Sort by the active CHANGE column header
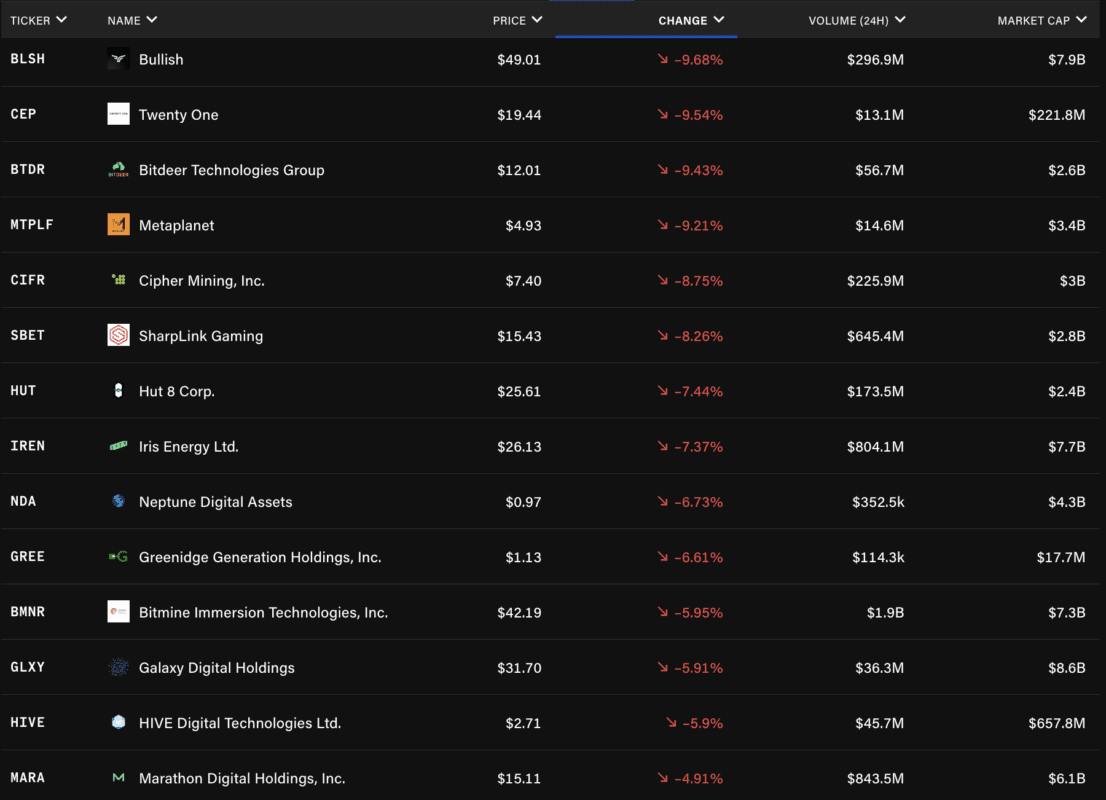 pos(691,20)
